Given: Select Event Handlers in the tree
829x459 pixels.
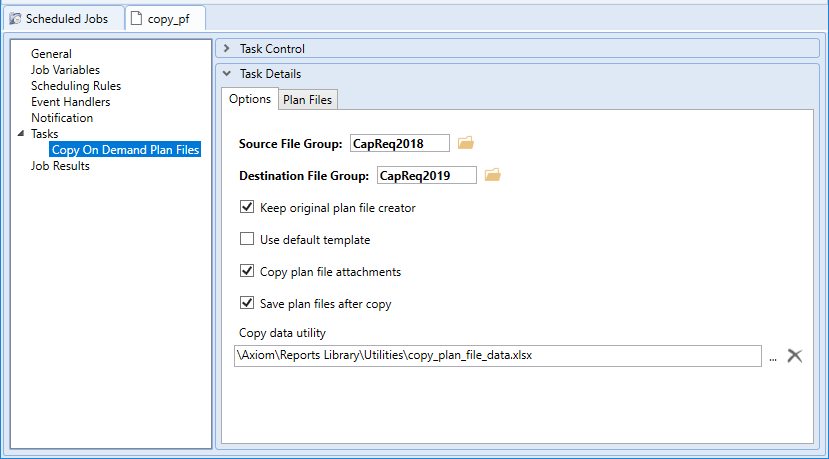Looking at the screenshot, I should pyautogui.click(x=71, y=102).
